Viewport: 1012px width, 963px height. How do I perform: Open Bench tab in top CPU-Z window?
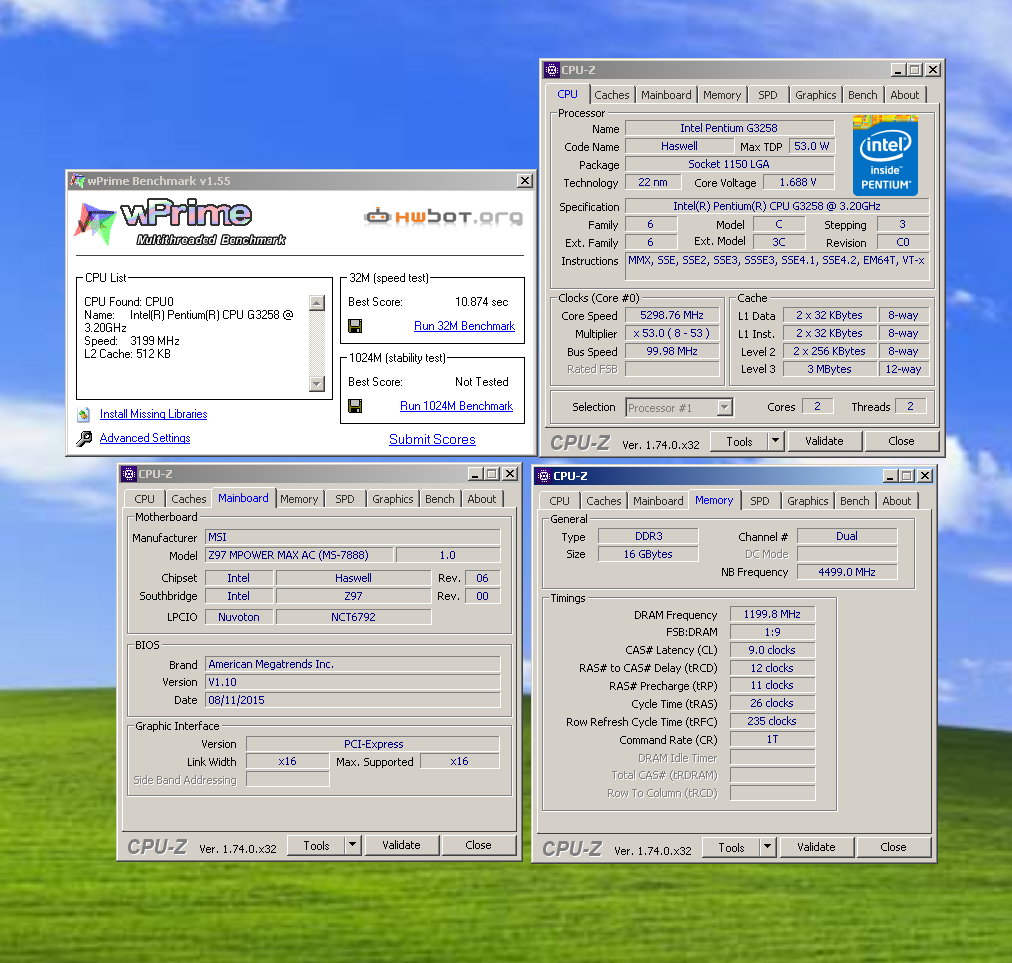click(862, 95)
